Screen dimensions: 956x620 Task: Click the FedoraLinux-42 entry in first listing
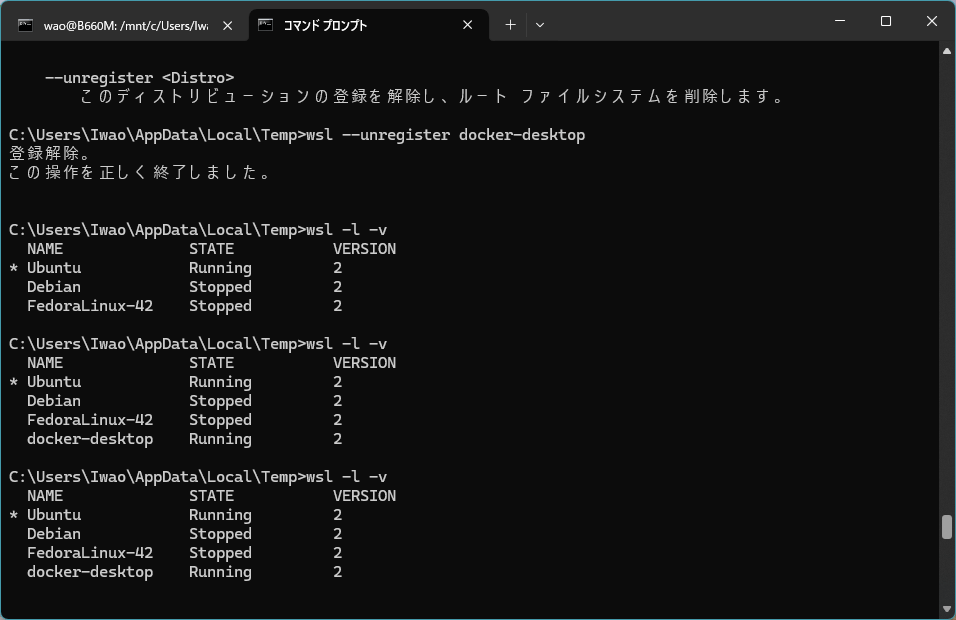click(90, 306)
